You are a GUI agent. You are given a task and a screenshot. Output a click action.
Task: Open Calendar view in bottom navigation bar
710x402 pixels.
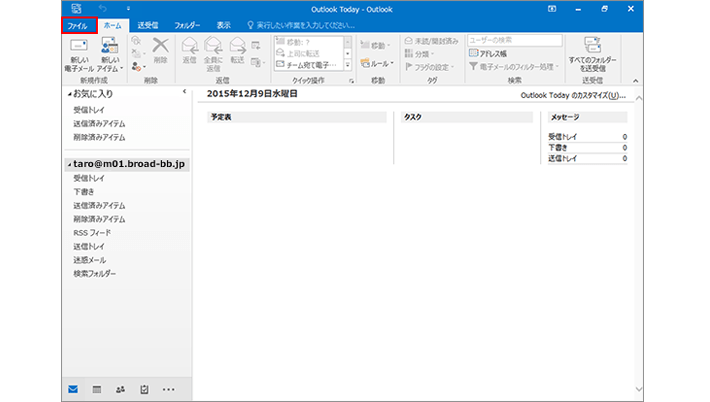[x=97, y=389]
